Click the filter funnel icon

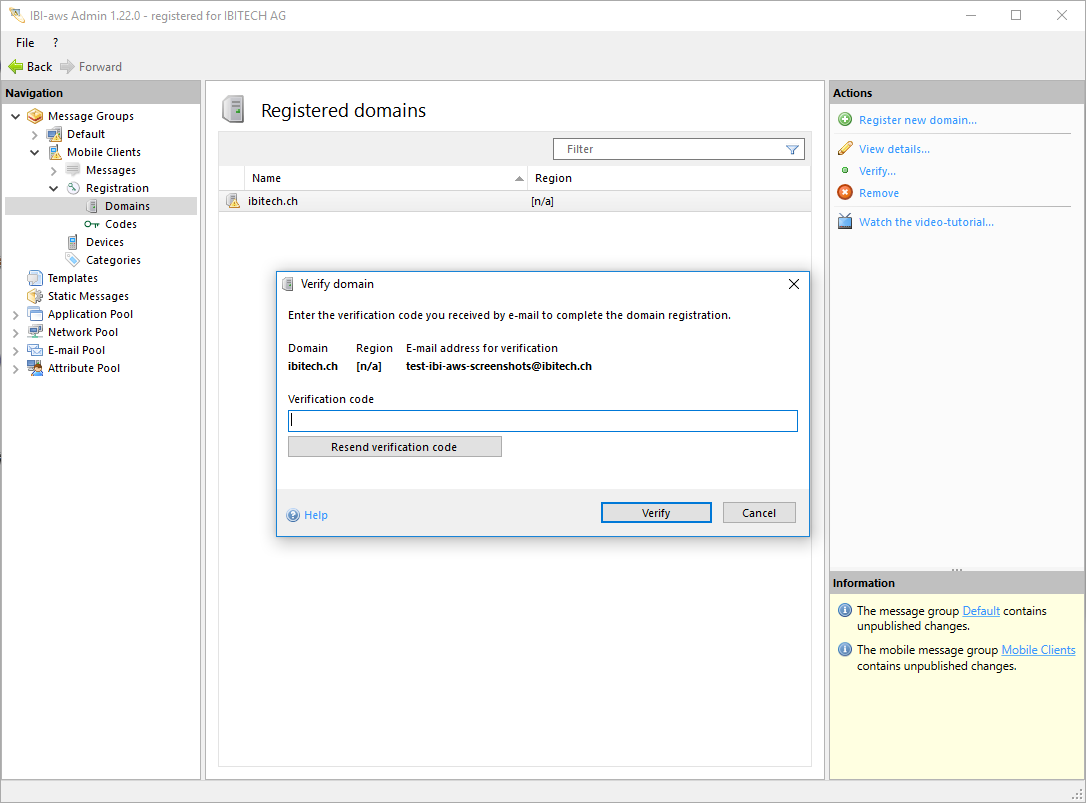pos(792,149)
